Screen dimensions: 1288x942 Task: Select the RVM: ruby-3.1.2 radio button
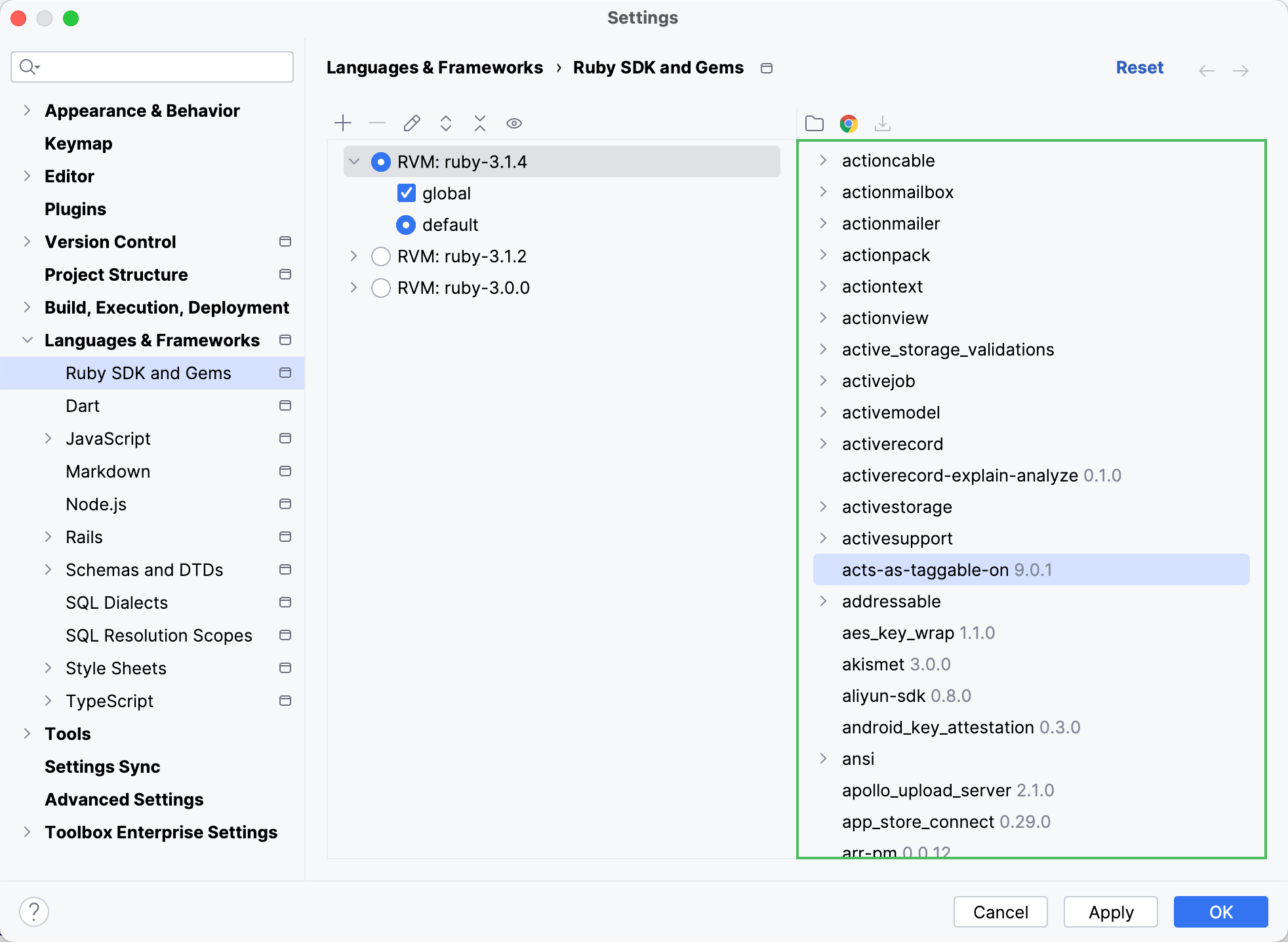[381, 257]
